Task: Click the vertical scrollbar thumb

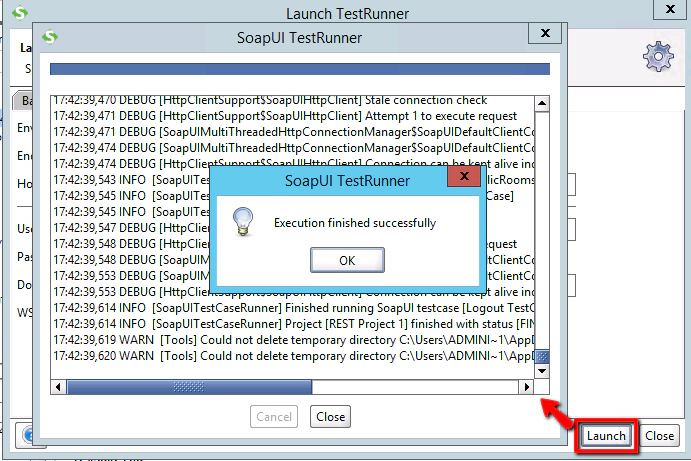Action: click(542, 356)
